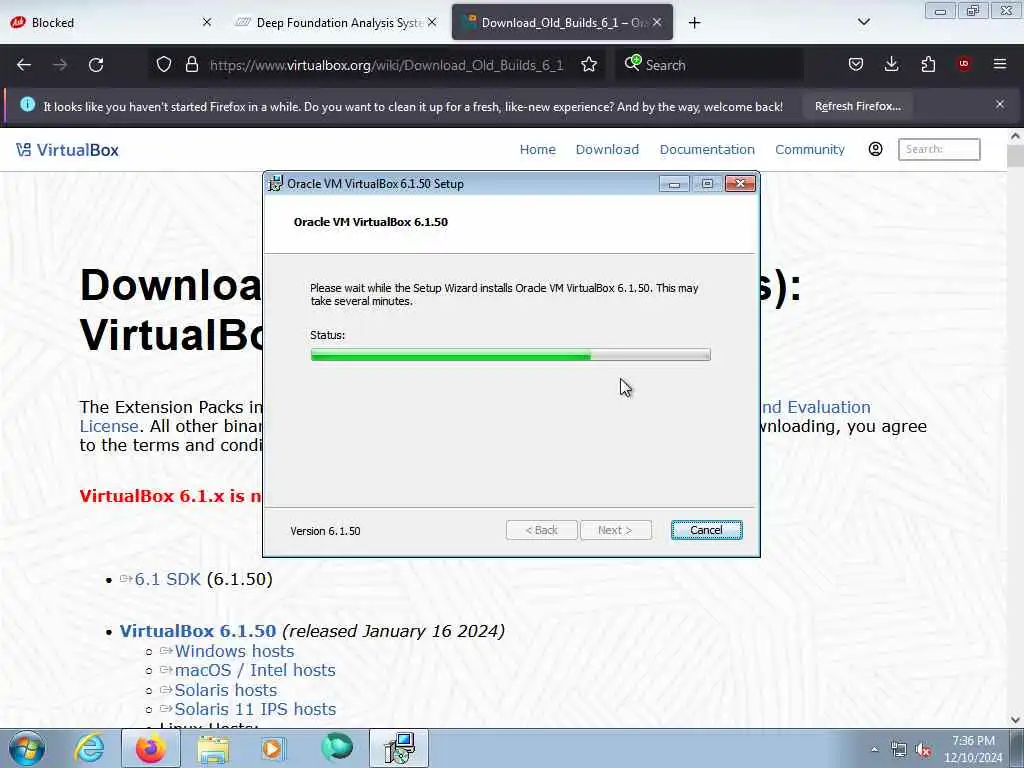Viewport: 1024px width, 768px height.
Task: Open the Solaris hosts link
Action: pos(225,690)
